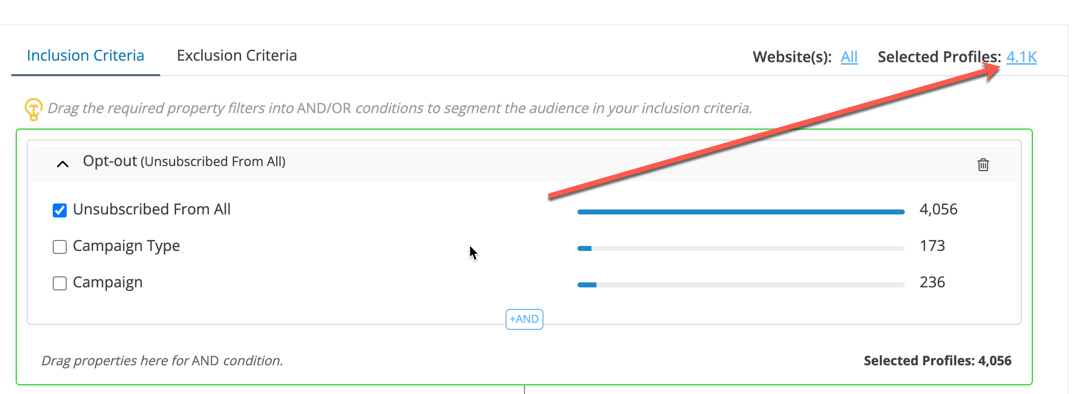Delete the Opt-out filter using trash icon

pyautogui.click(x=983, y=164)
